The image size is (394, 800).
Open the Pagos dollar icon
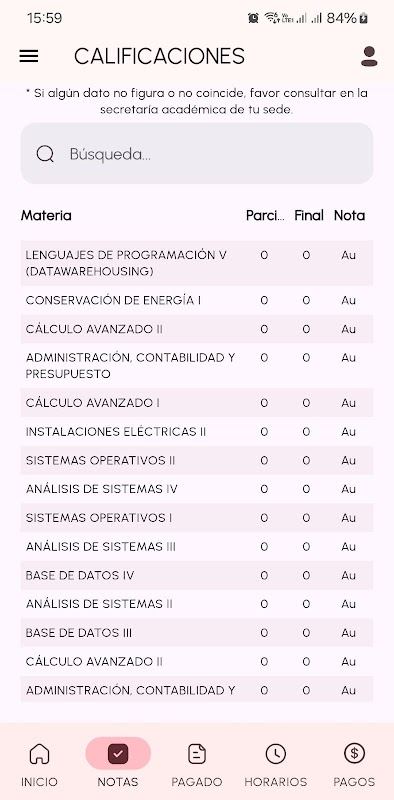[354, 753]
